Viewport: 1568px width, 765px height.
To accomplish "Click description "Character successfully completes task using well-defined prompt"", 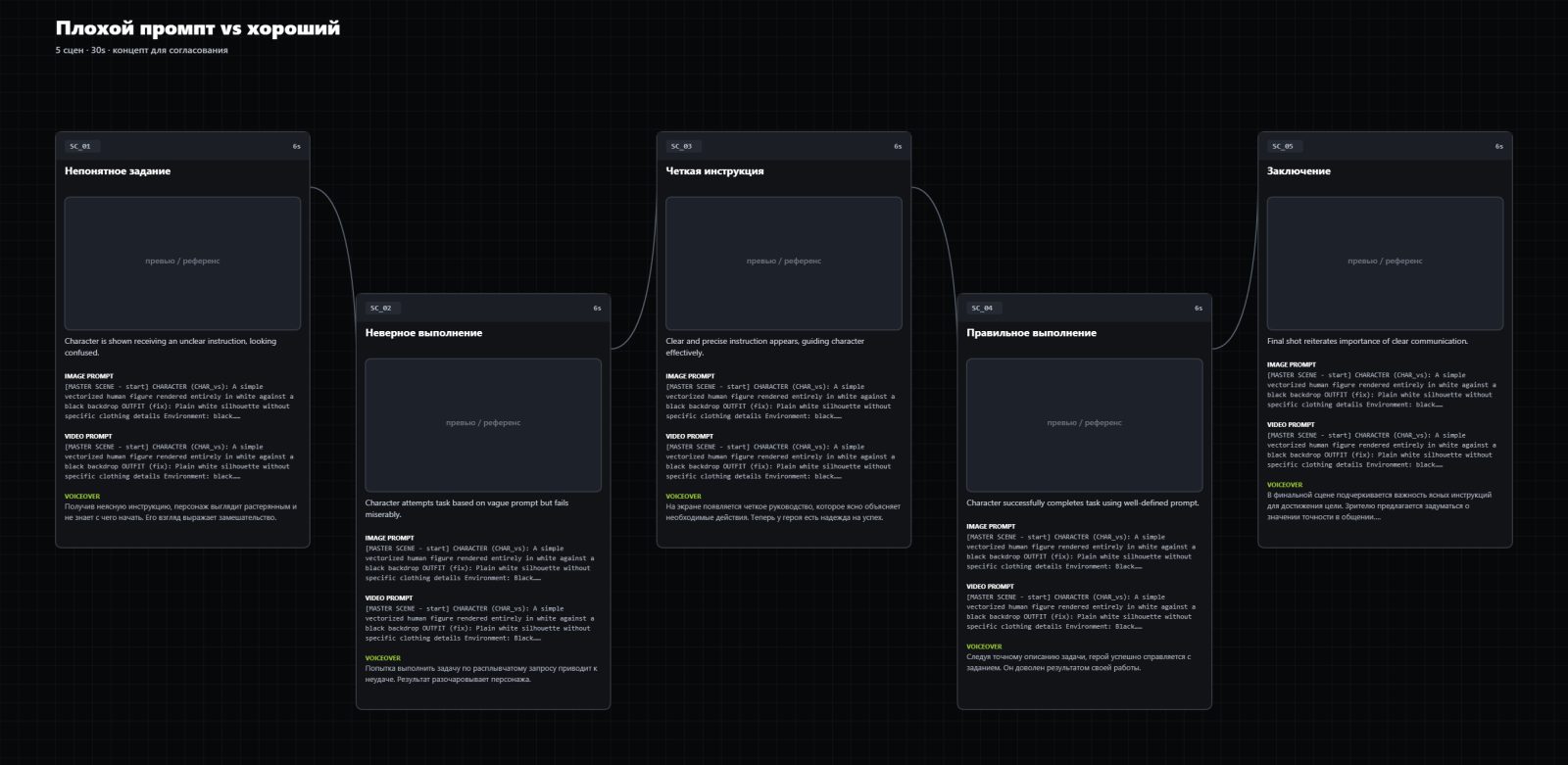I will (x=1083, y=503).
